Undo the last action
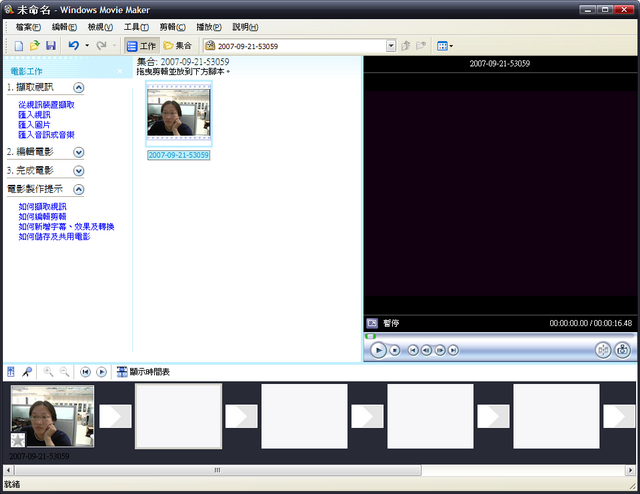This screenshot has height=494, width=640. click(x=74, y=46)
